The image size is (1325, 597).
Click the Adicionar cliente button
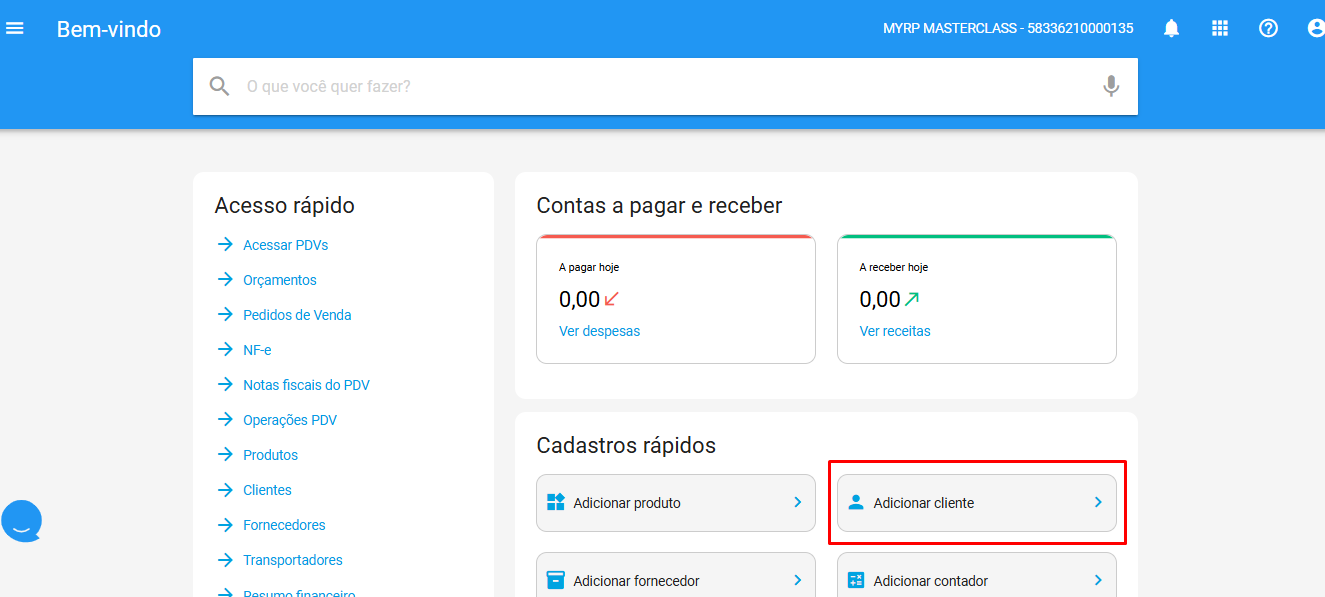tap(976, 503)
